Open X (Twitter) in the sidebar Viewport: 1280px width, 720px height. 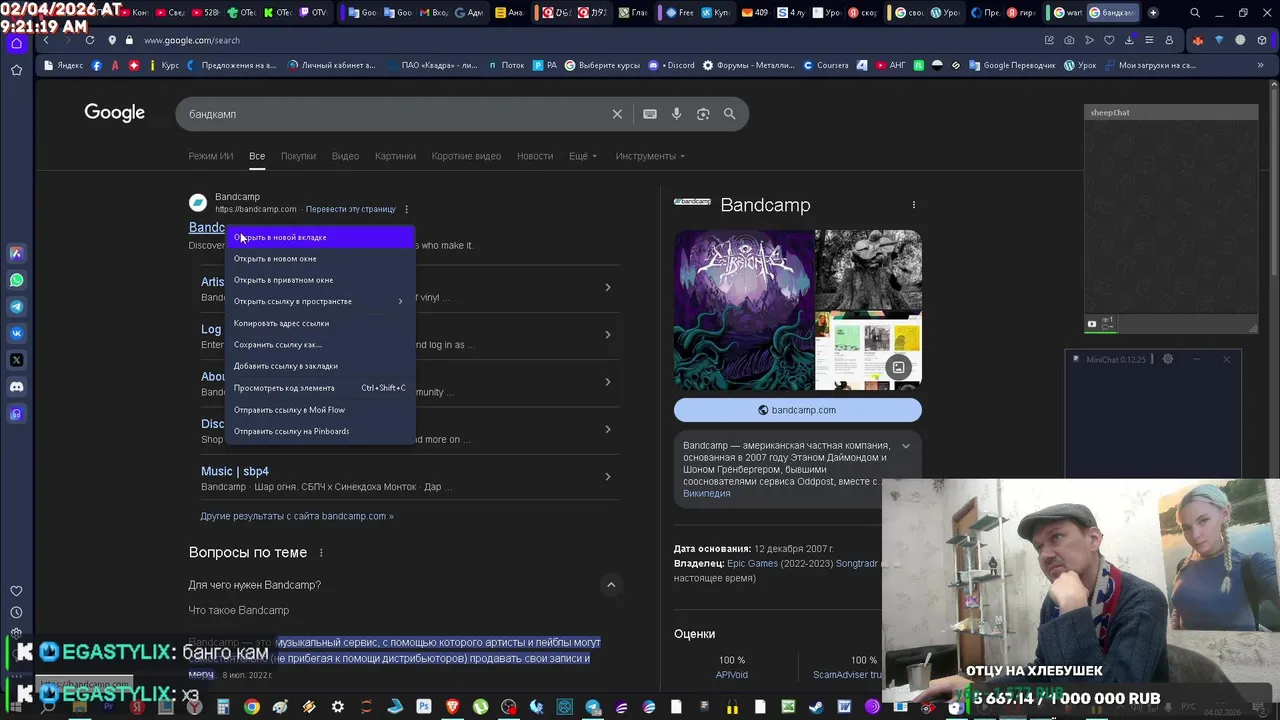pos(16,360)
